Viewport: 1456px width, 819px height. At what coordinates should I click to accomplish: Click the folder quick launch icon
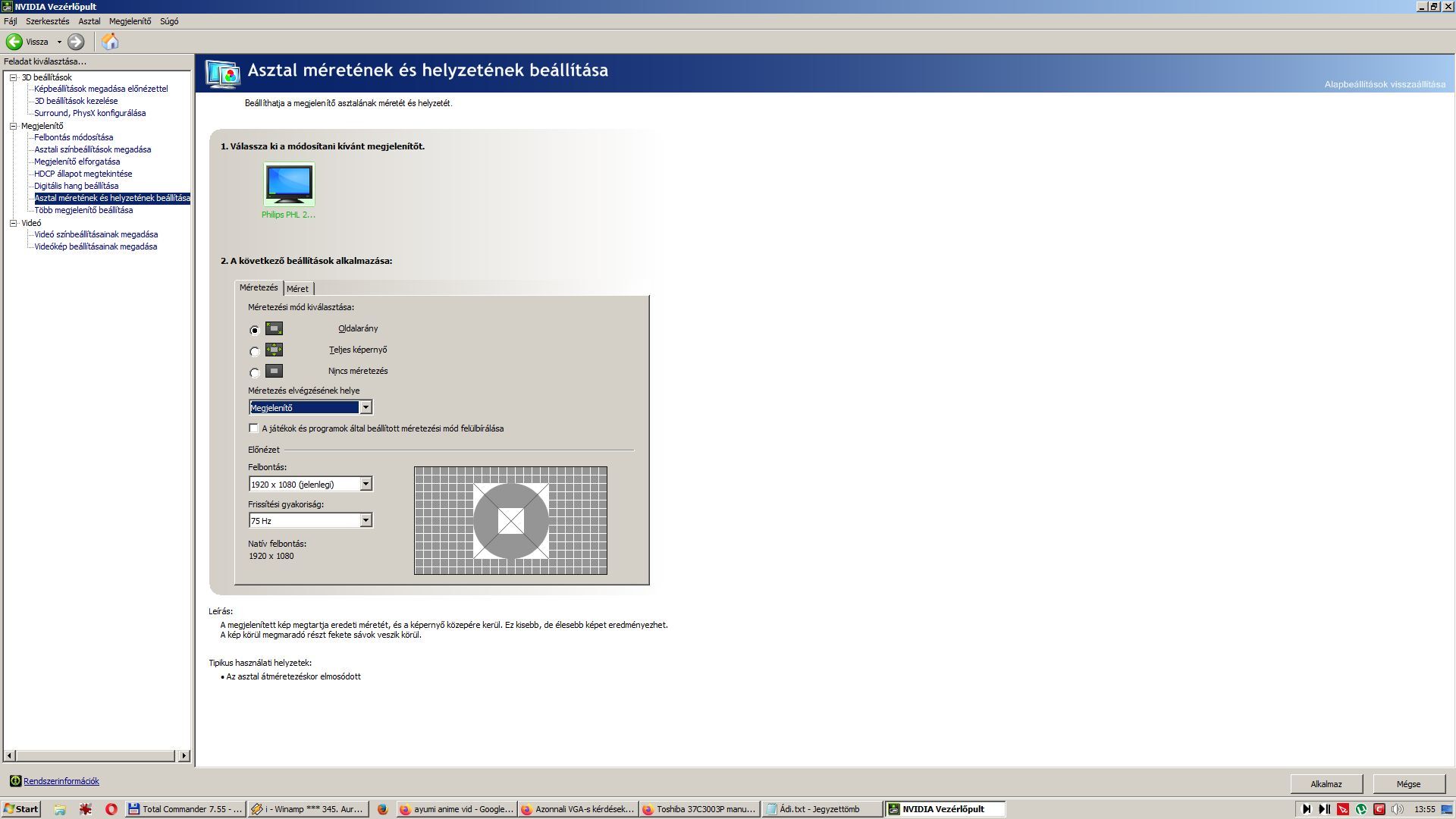(60, 809)
